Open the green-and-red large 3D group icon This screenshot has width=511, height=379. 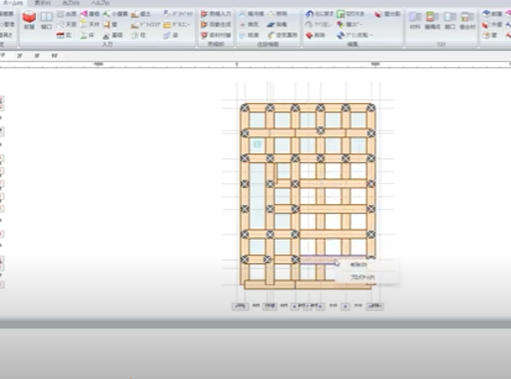pos(432,17)
